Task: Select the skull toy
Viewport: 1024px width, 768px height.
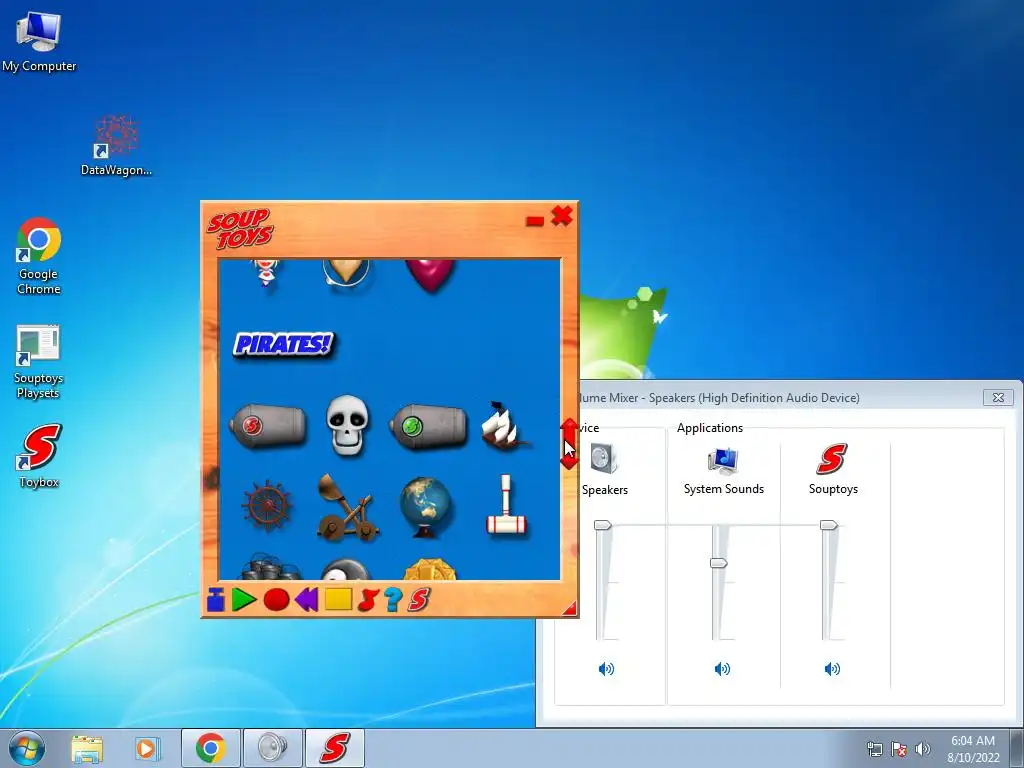Action: tap(347, 424)
